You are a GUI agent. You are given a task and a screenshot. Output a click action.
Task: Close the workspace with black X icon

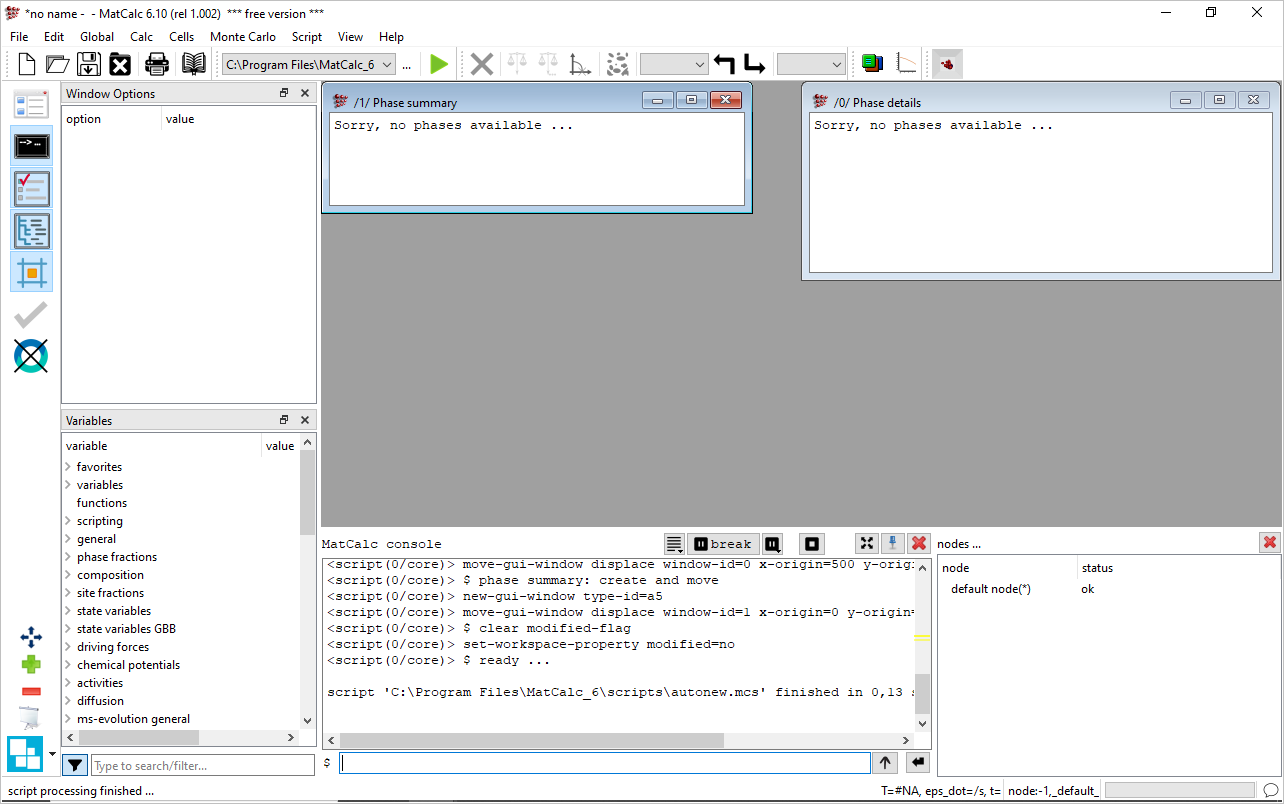120,64
